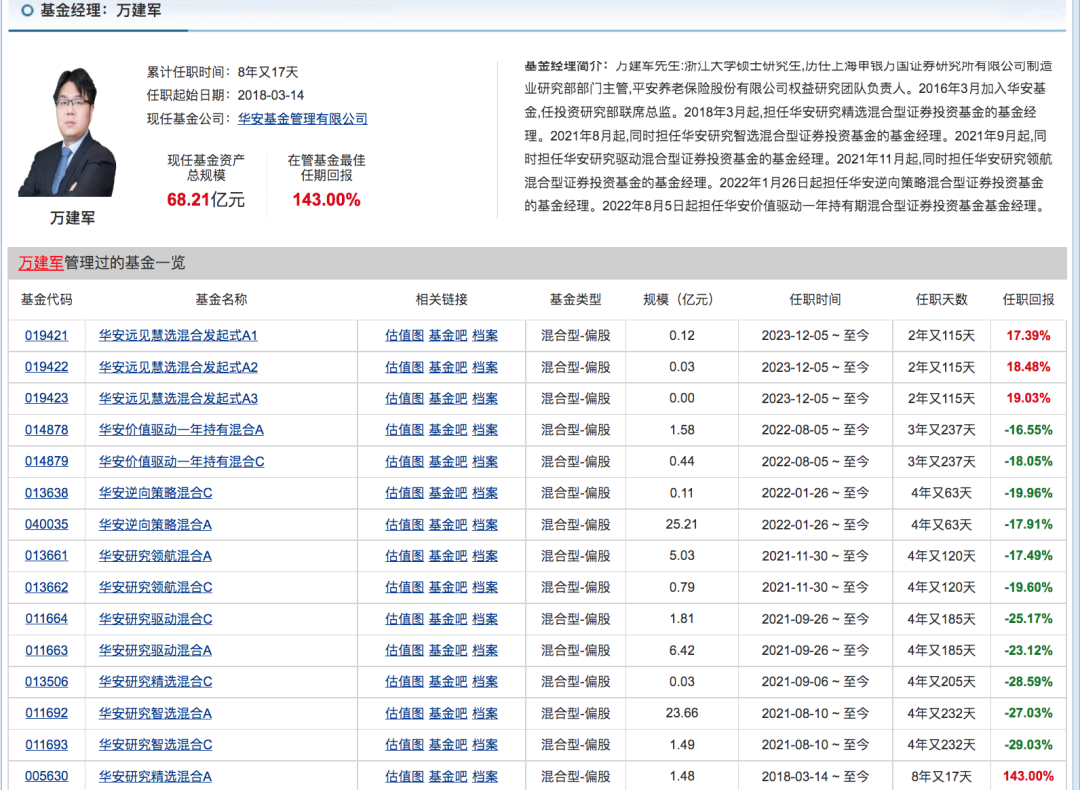Viewport: 1080px width, 790px height.
Task: Select the 19.03% return for fund 019423
Action: point(1028,398)
